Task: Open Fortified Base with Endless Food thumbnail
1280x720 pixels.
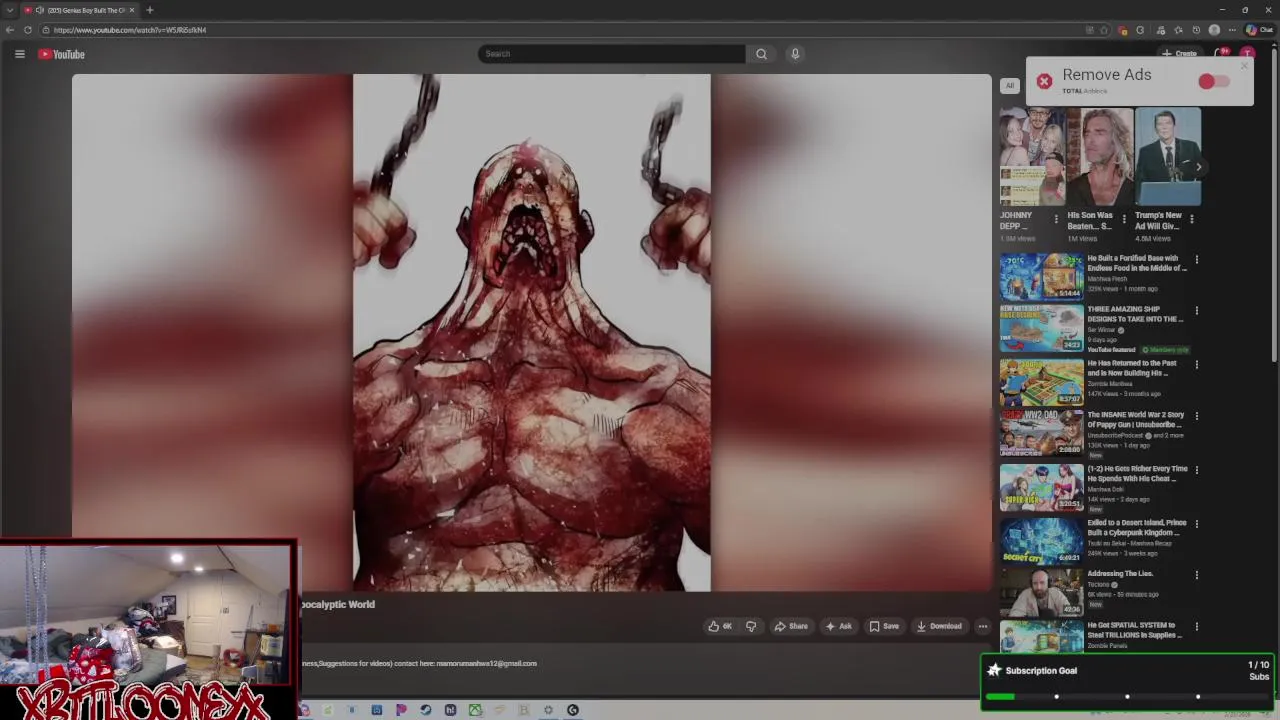Action: coord(1041,276)
